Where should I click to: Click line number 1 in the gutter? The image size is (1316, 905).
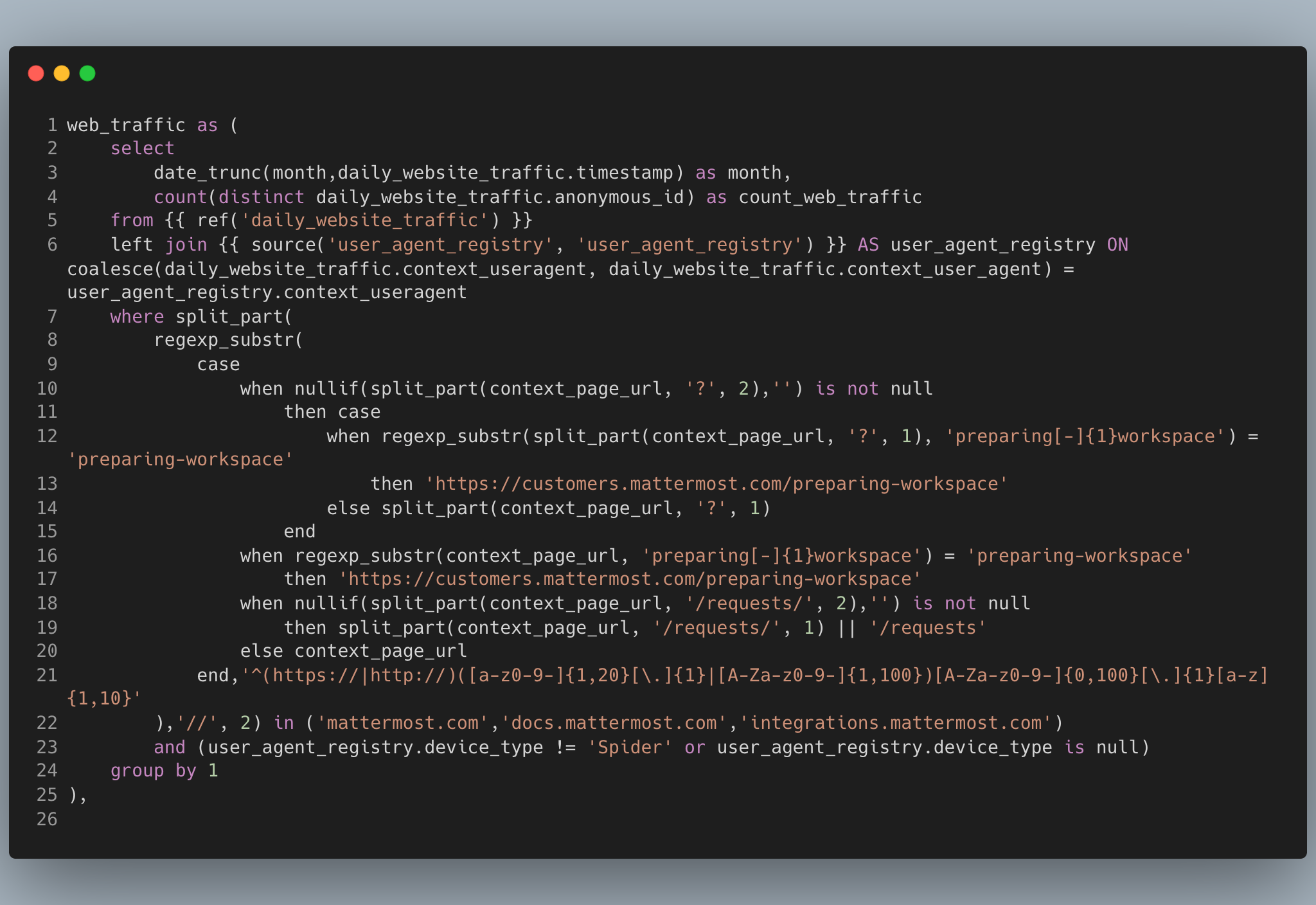coord(53,125)
